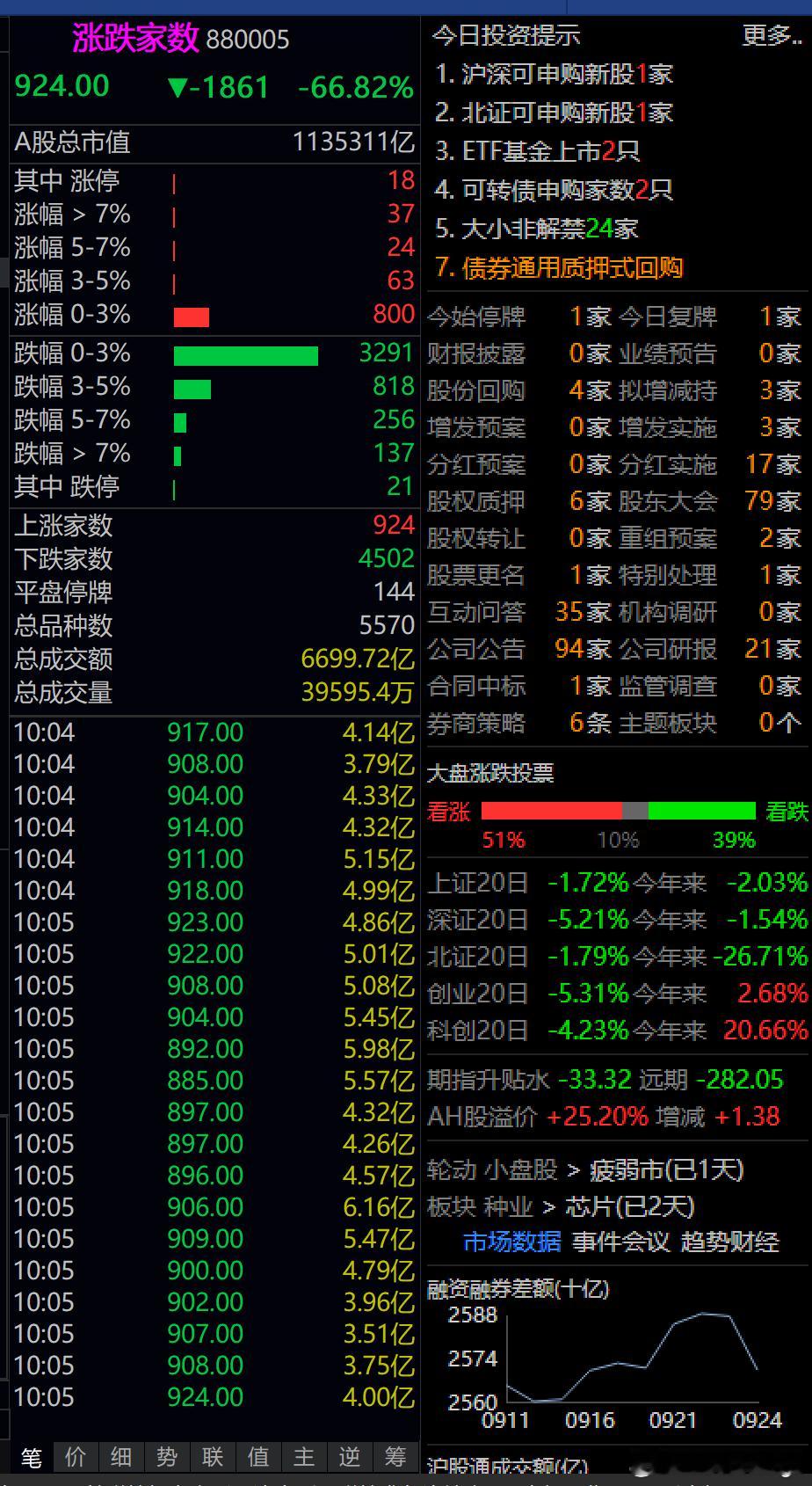The image size is (812, 1486).
Task: Switch to the 细 tab
Action: 121,1457
